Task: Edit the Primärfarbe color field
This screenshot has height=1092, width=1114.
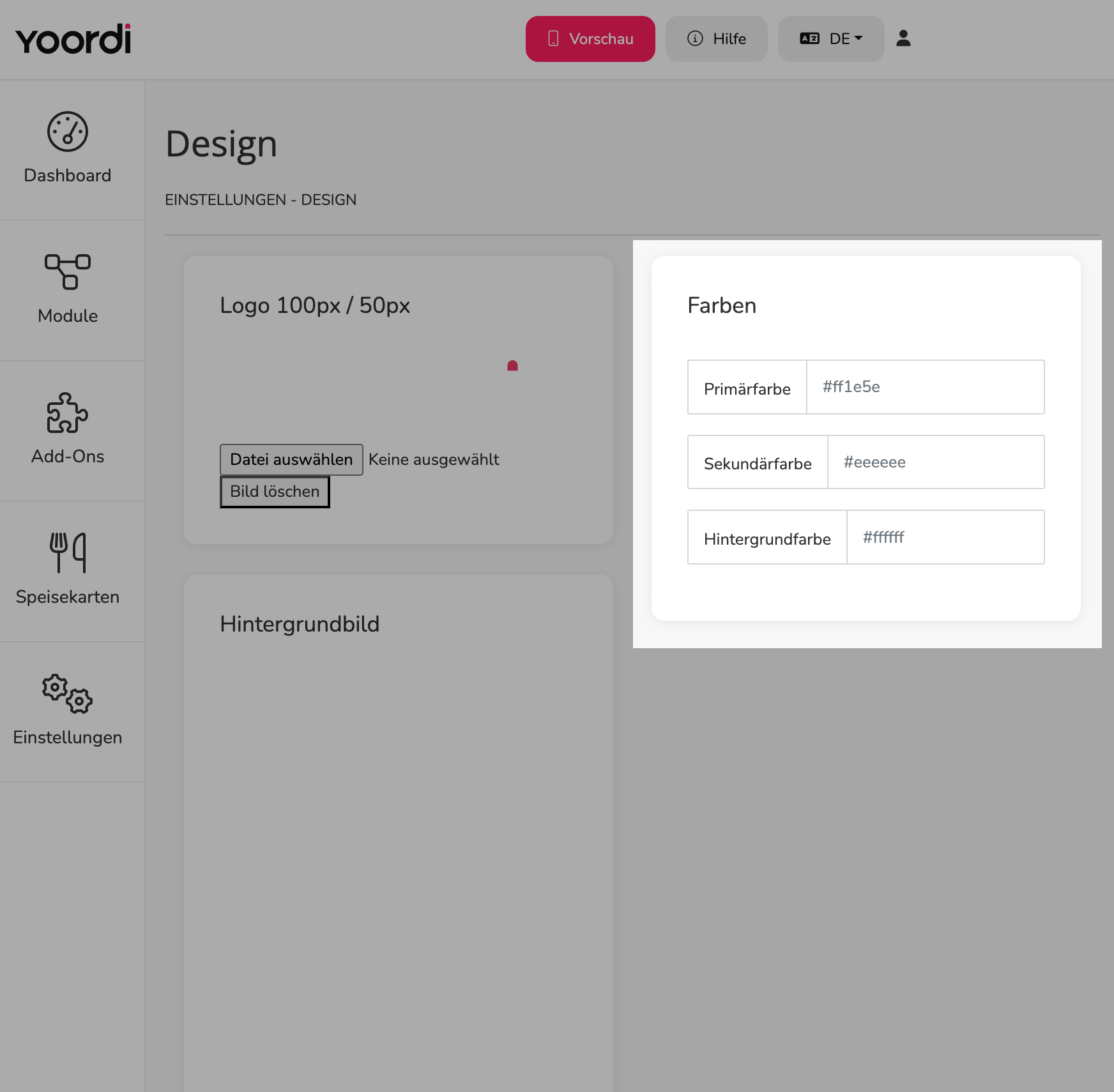Action: pyautogui.click(x=926, y=387)
